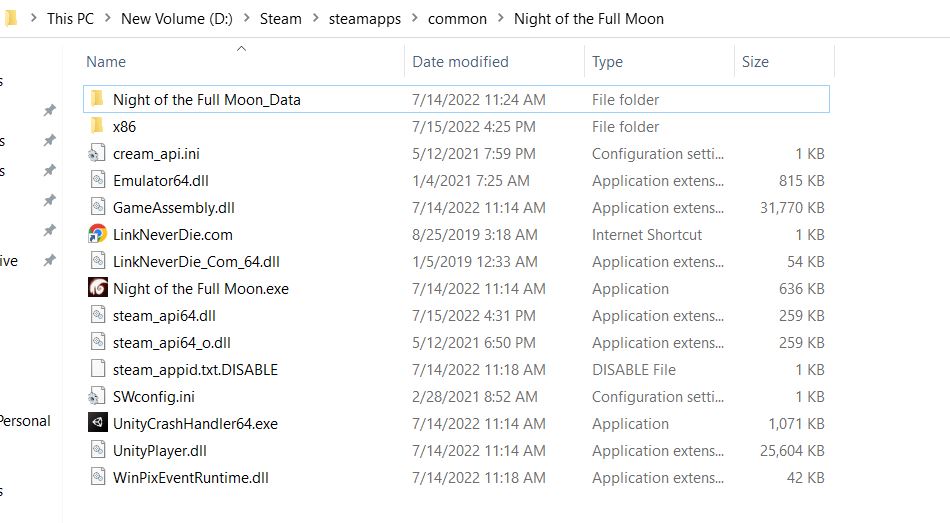The image size is (950, 523).
Task: Select the SWconfig.ini file name
Action: click(154, 397)
